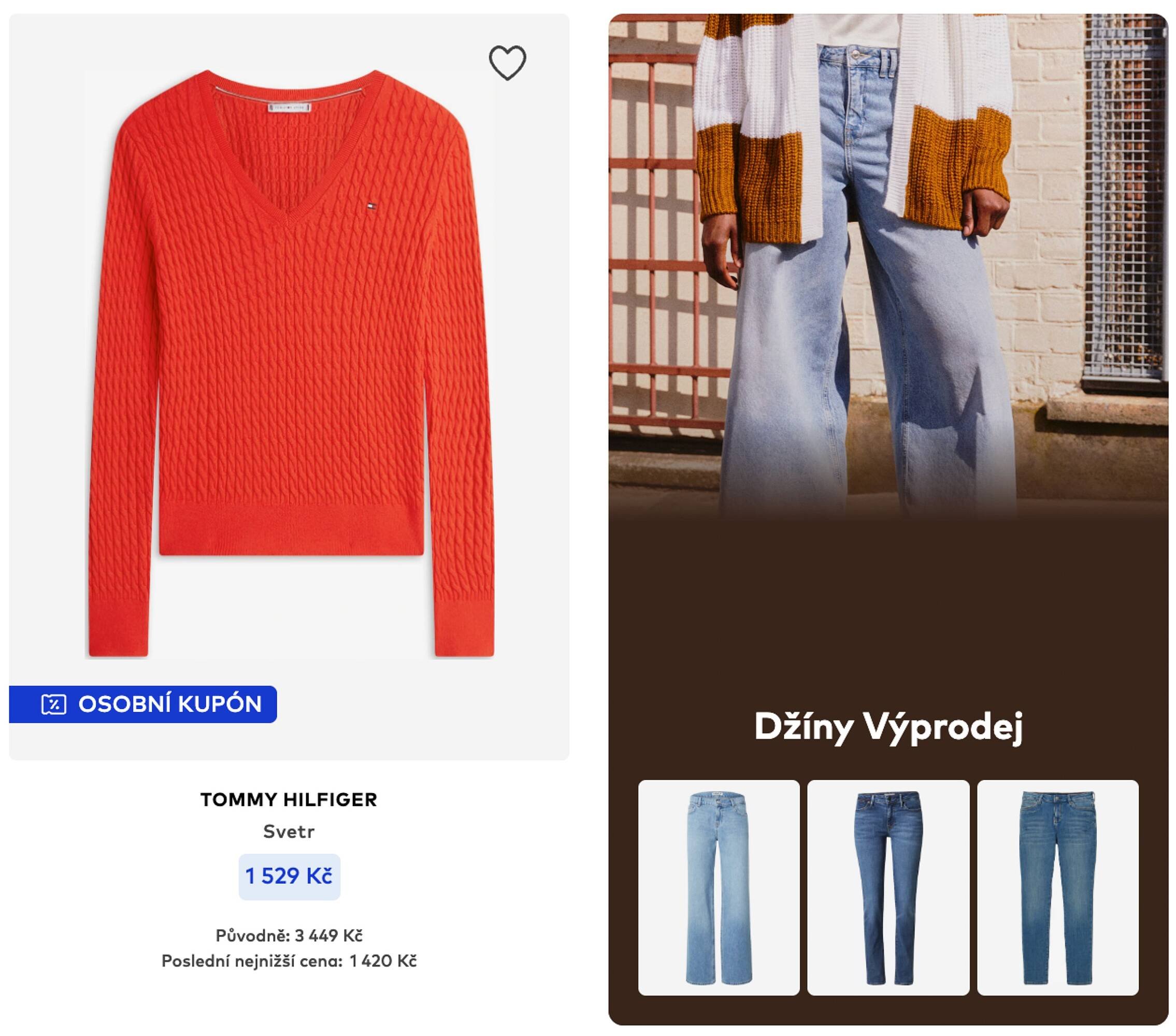Click the Původně: 3 449 Kč original price
The width and height of the screenshot is (1176, 1036).
tap(289, 936)
